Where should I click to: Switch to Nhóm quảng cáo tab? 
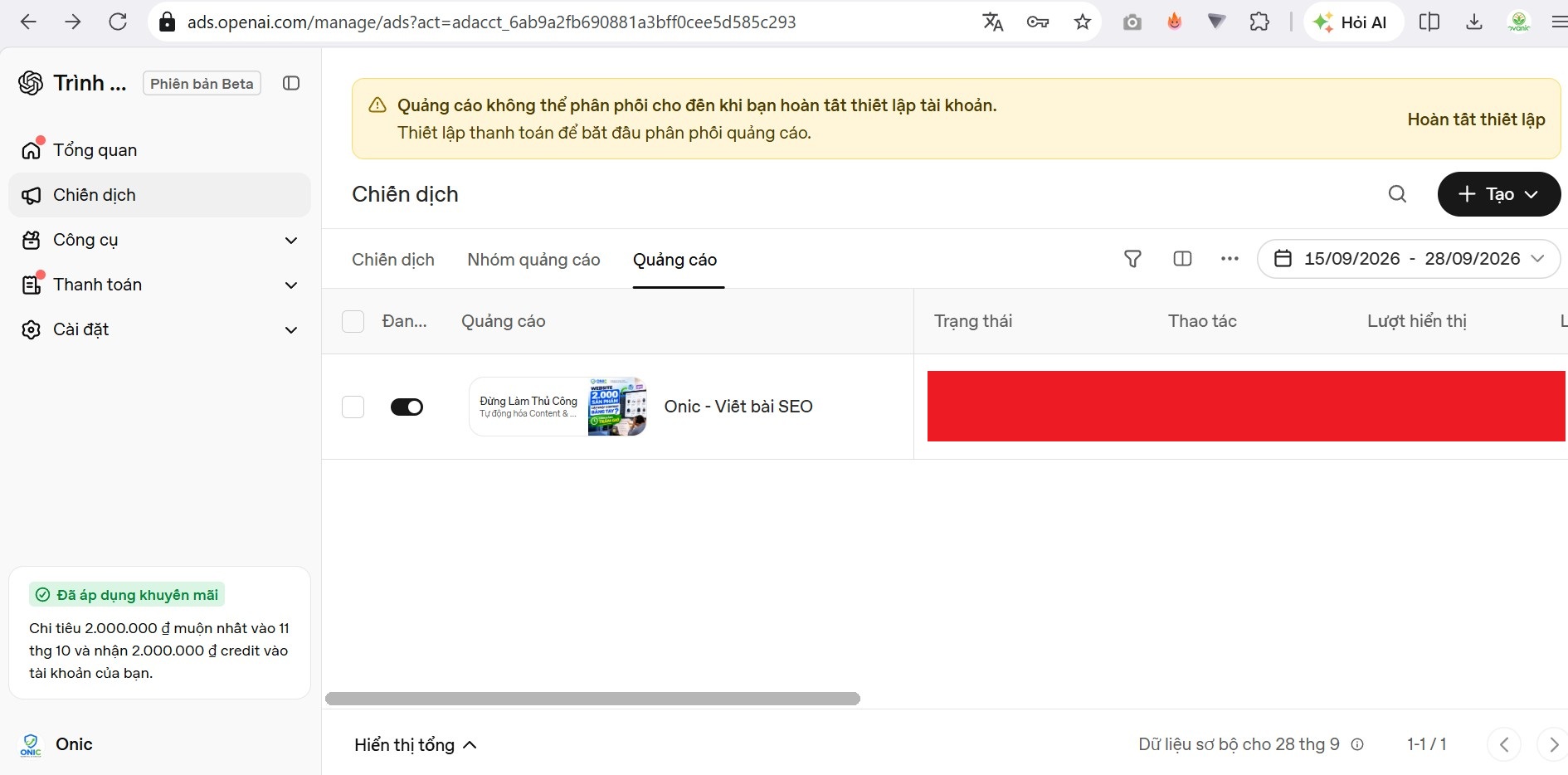533,260
